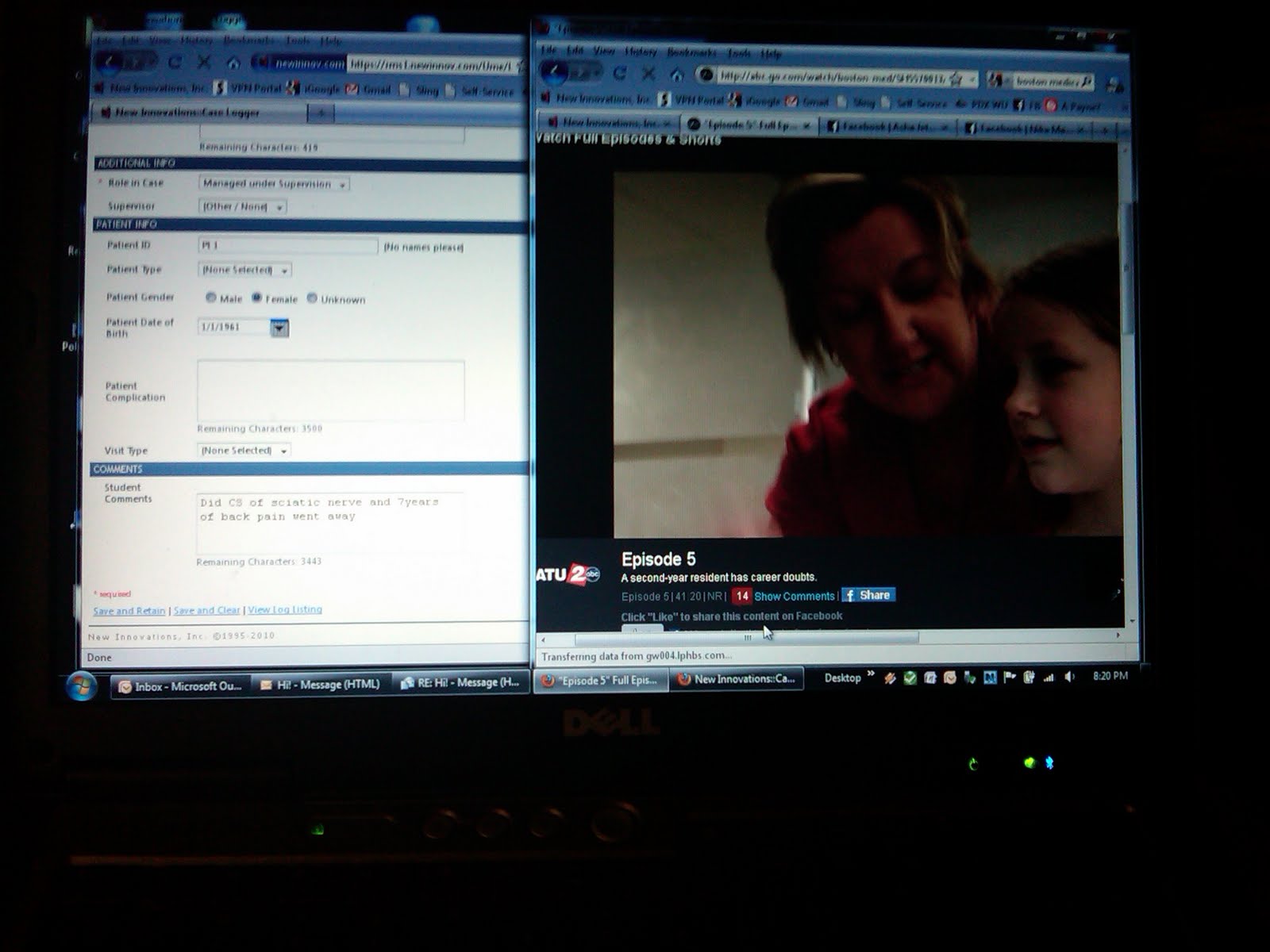Screen dimensions: 1270x952
Task: Open the A Payne bookmark in the Episode 5 window
Action: point(1073,106)
